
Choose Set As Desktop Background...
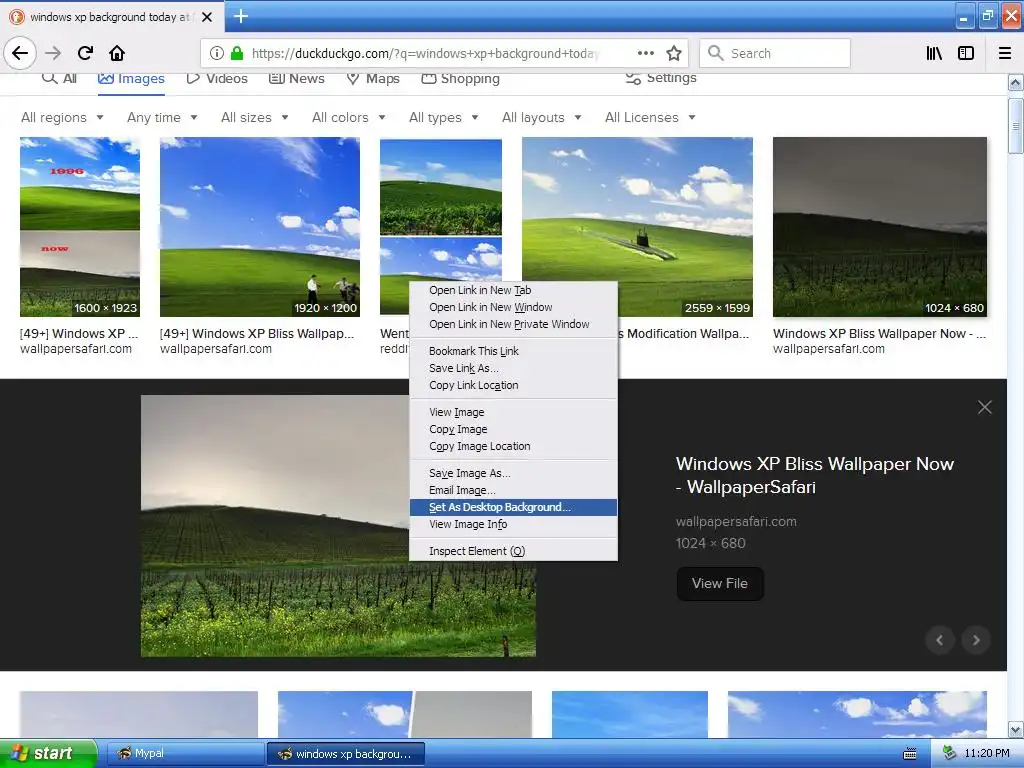[513, 507]
